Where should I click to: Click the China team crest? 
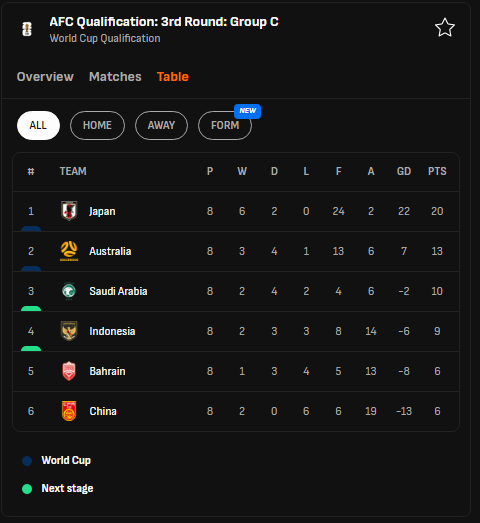coord(69,411)
